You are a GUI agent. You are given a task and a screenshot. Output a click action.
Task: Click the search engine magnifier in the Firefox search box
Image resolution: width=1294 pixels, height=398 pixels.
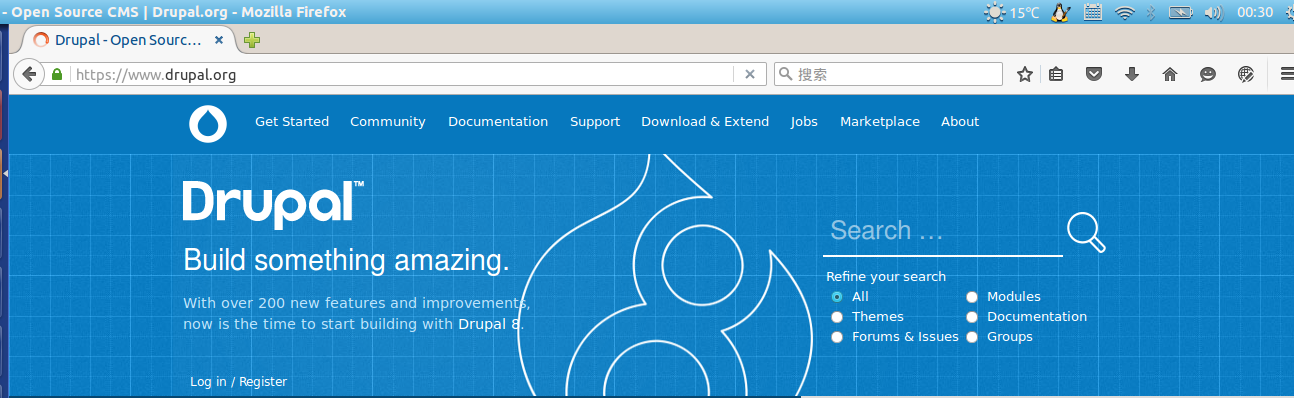785,74
